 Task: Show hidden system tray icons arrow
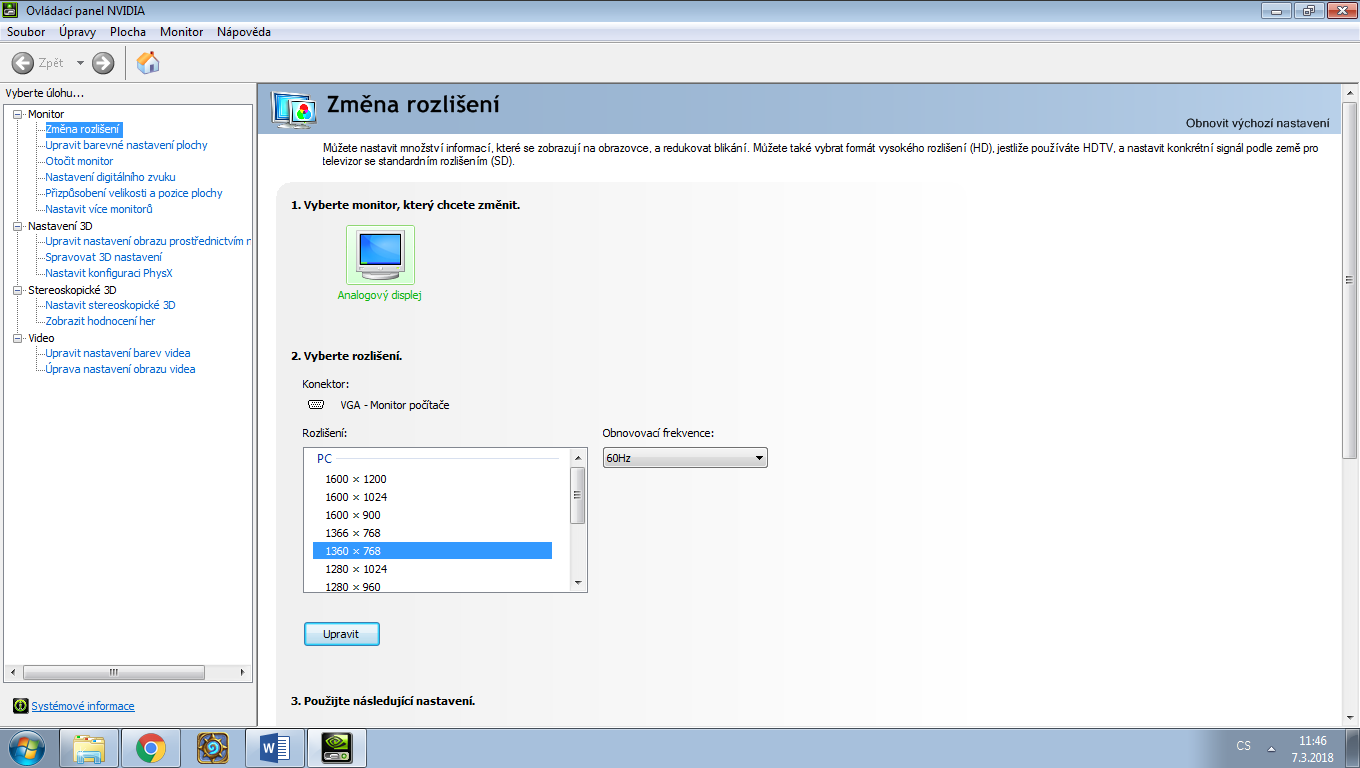pos(1271,747)
